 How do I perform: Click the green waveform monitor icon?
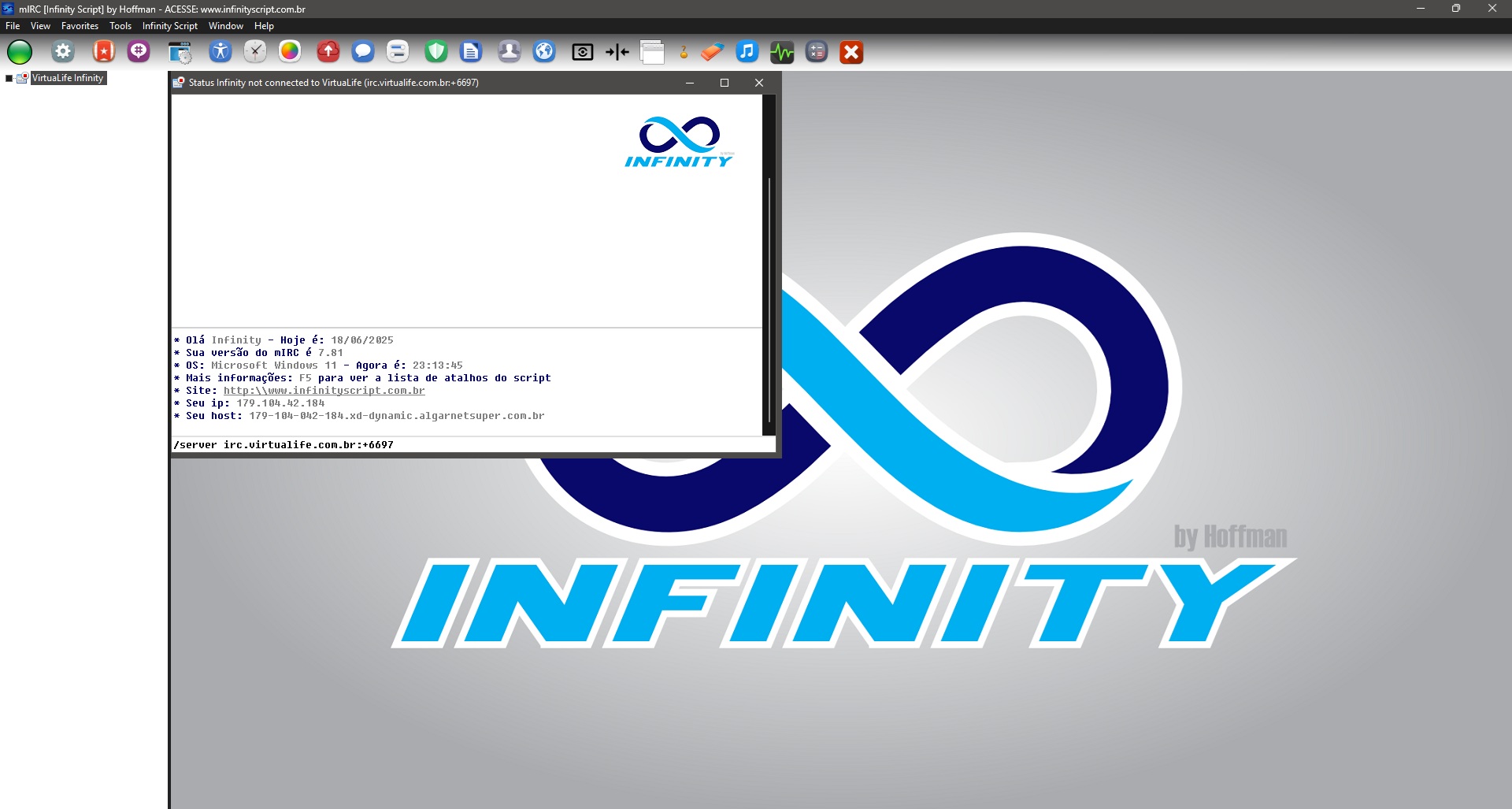point(781,52)
